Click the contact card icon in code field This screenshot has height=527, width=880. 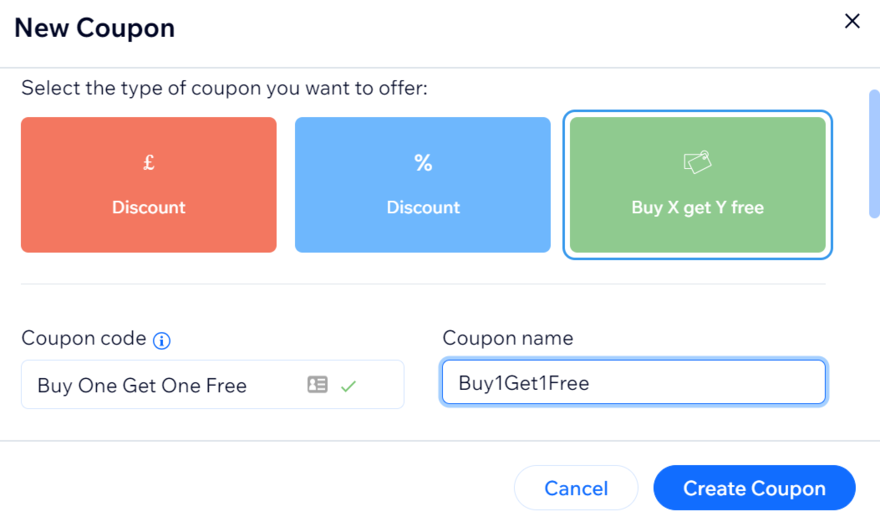click(x=317, y=385)
